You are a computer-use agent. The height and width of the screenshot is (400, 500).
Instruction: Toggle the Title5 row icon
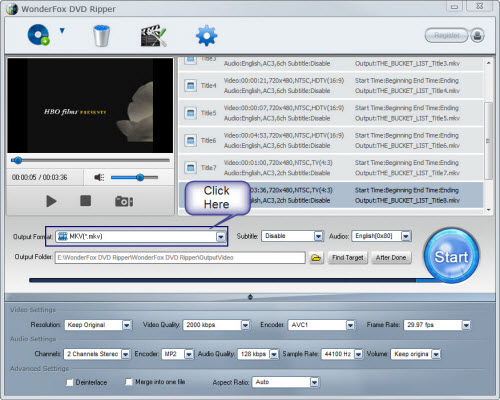[190, 113]
